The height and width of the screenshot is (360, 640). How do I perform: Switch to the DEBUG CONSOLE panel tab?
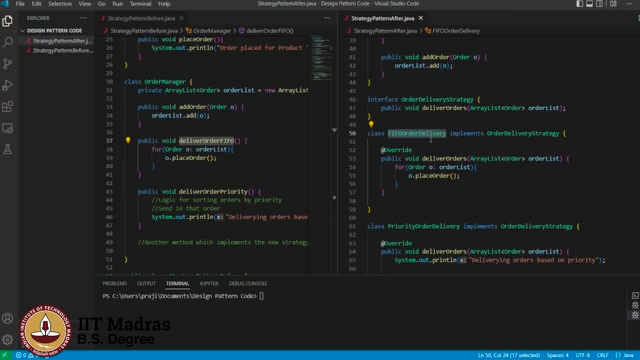coord(248,283)
